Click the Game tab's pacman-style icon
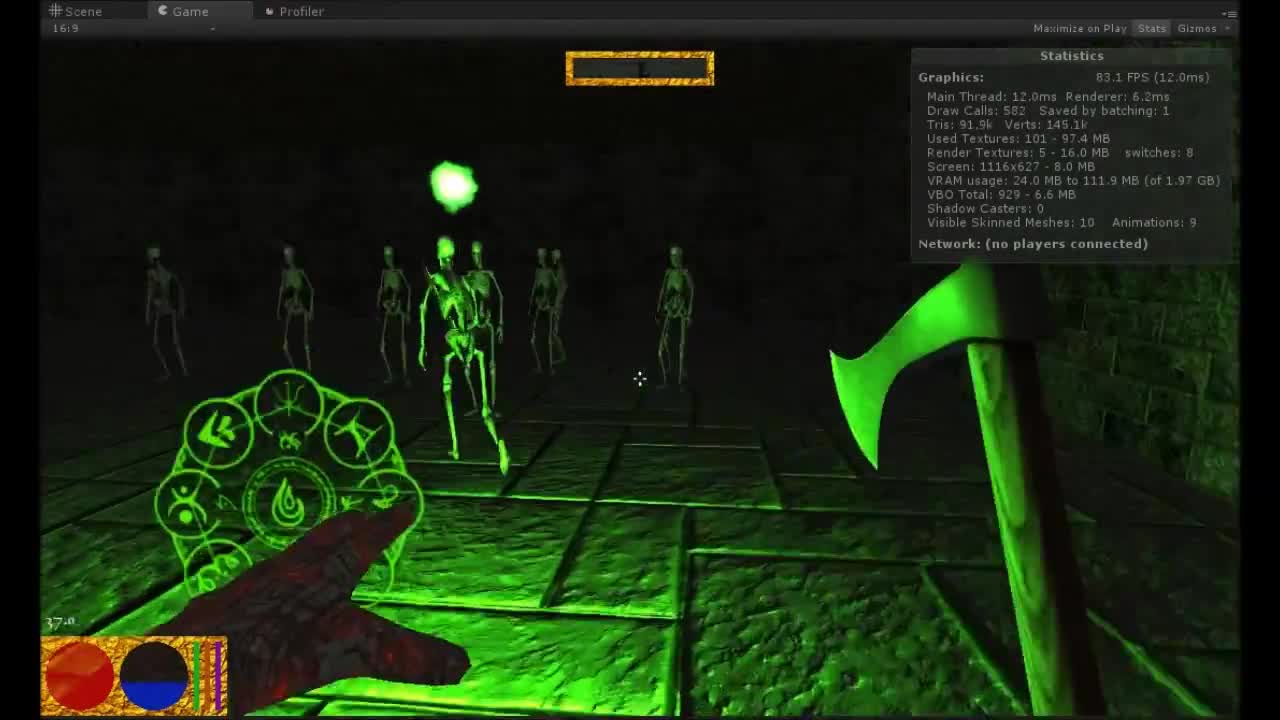 pos(161,11)
